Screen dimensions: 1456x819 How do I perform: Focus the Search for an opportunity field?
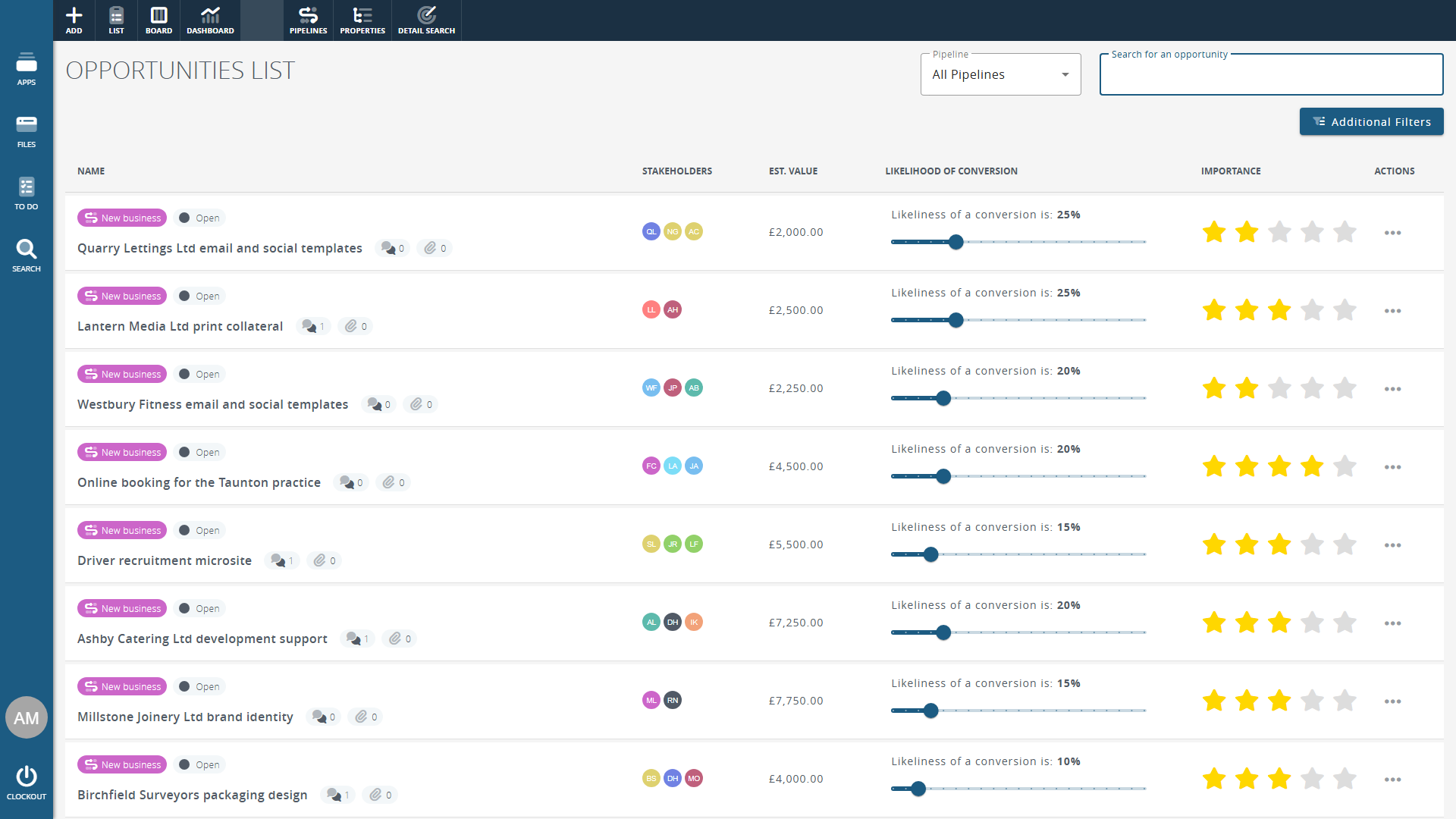[1271, 74]
